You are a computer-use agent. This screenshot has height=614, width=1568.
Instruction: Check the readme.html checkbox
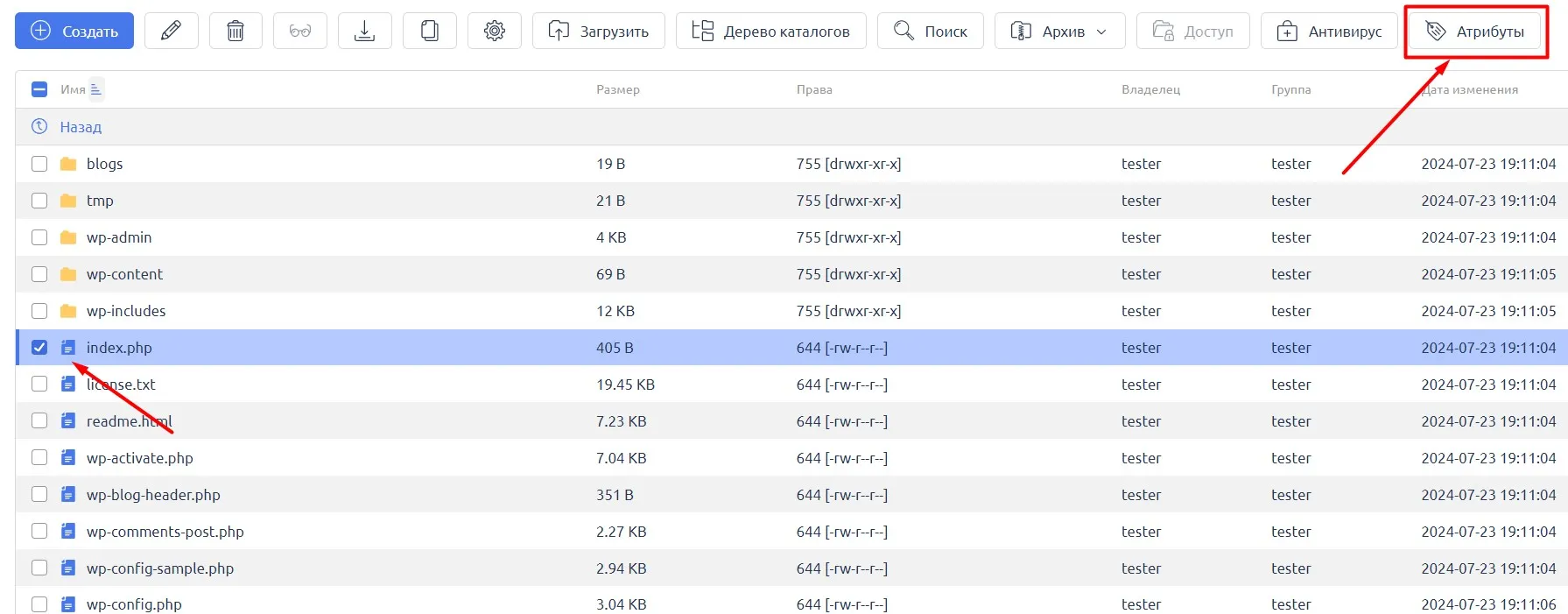pos(39,420)
